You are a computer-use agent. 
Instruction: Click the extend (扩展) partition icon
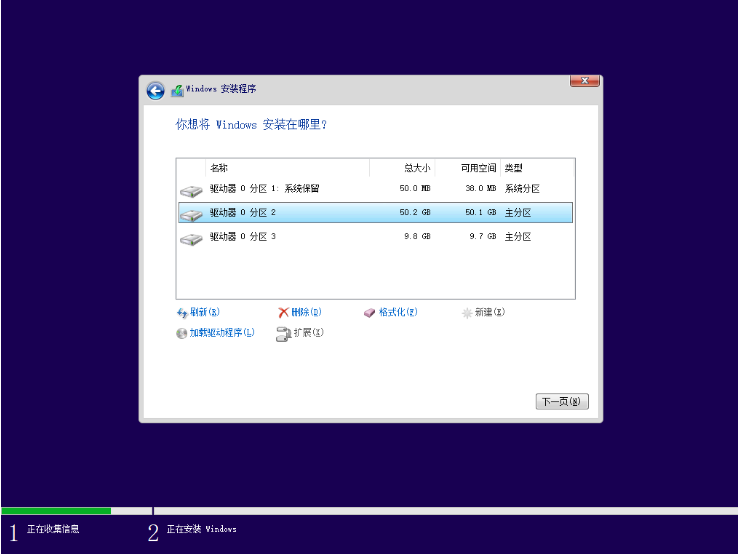click(284, 333)
